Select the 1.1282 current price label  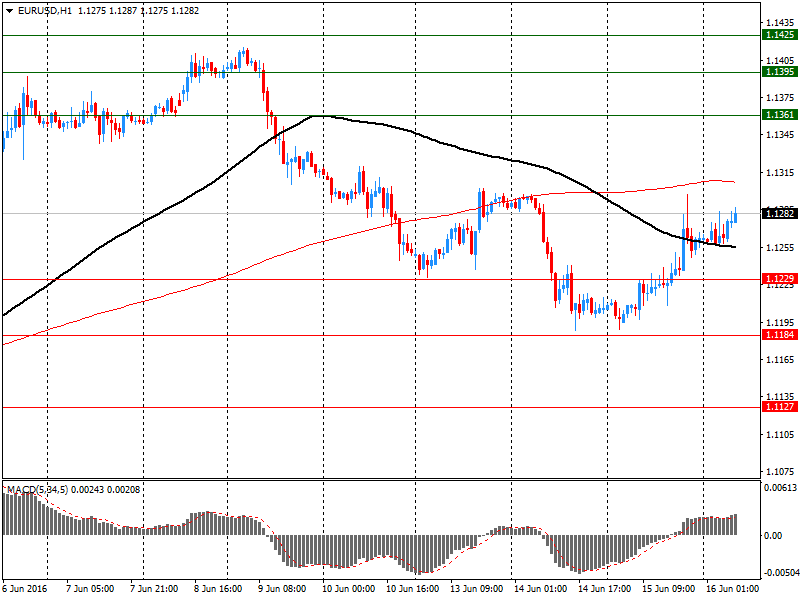coord(780,213)
